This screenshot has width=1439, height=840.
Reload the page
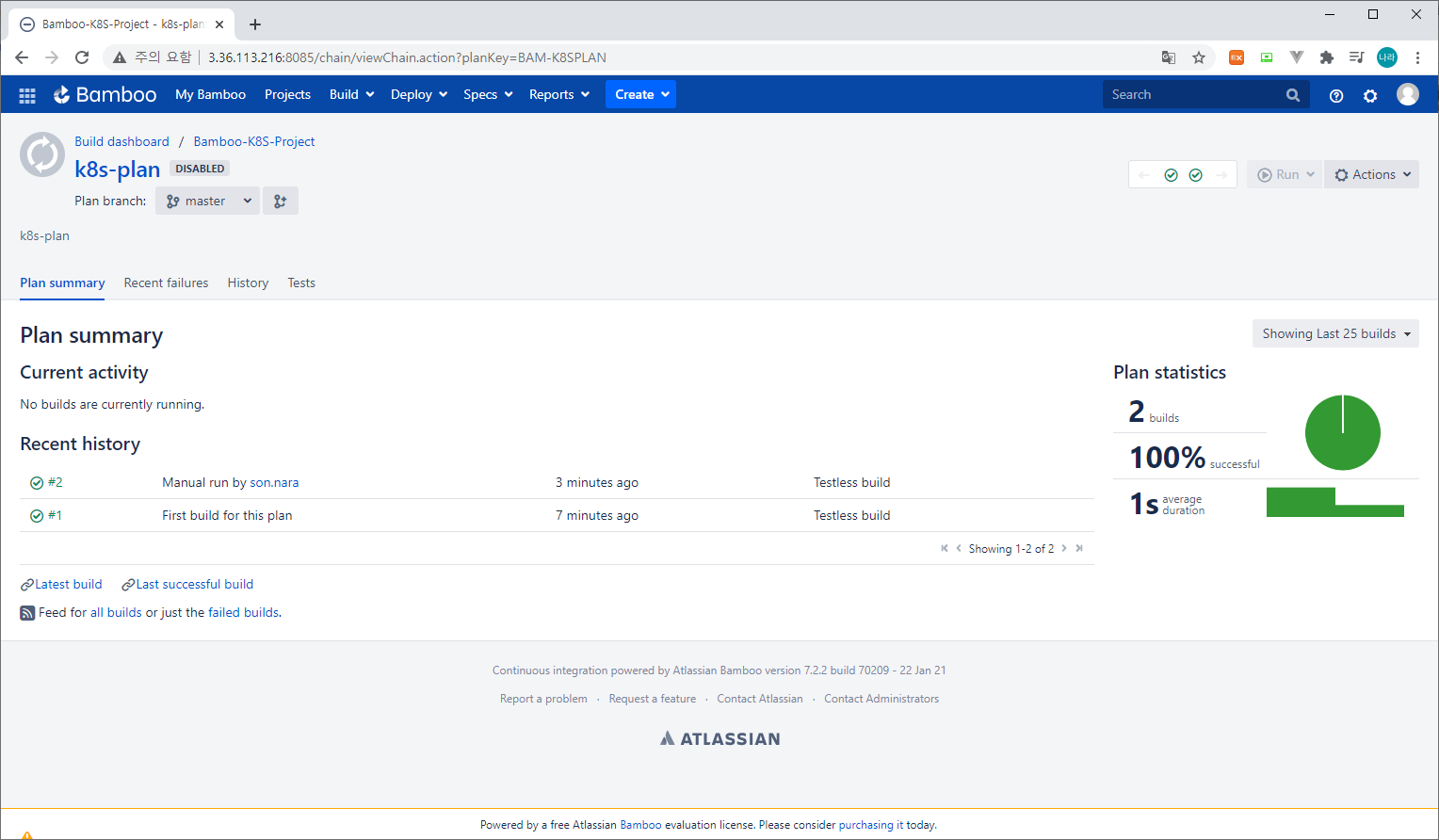(82, 57)
